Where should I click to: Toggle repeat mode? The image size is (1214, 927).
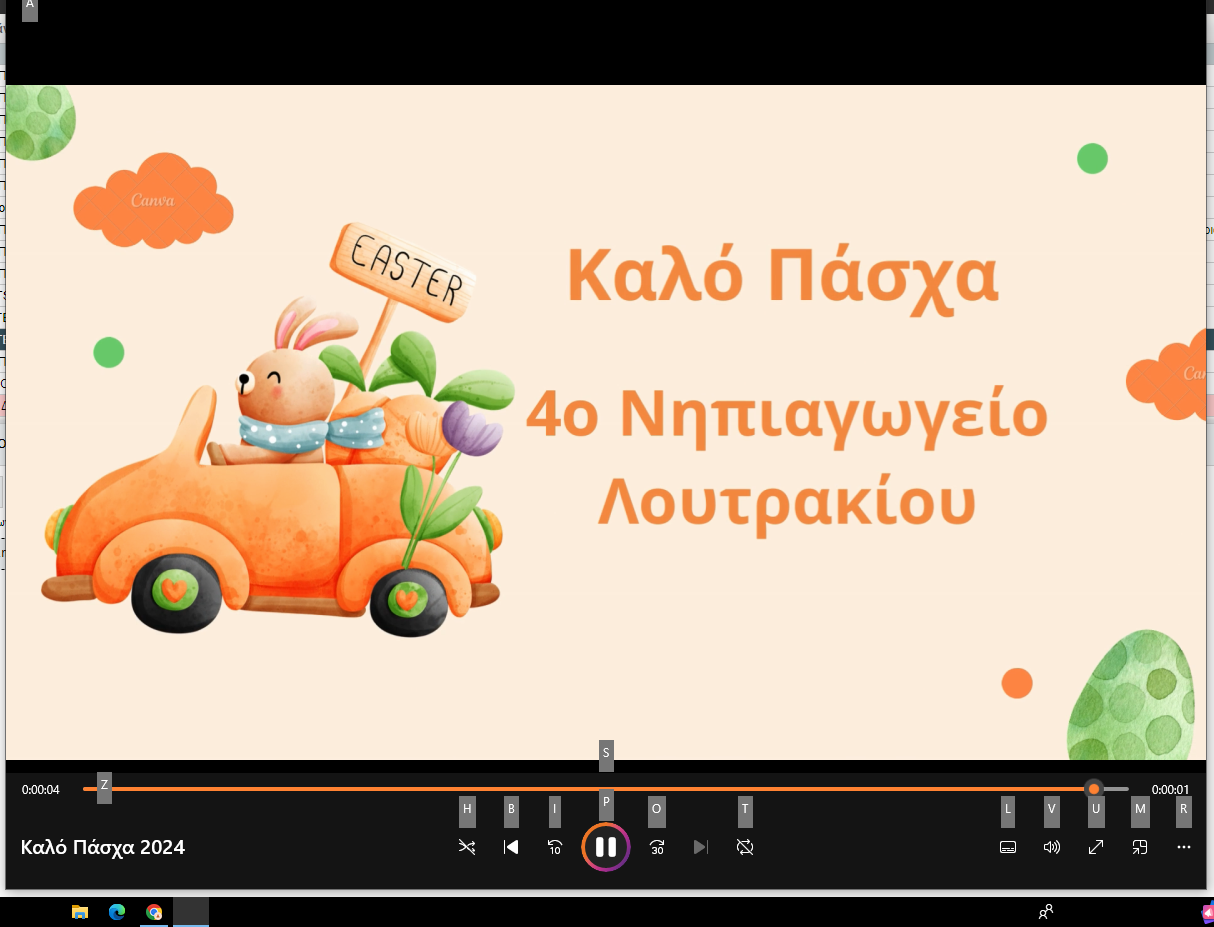coord(745,847)
